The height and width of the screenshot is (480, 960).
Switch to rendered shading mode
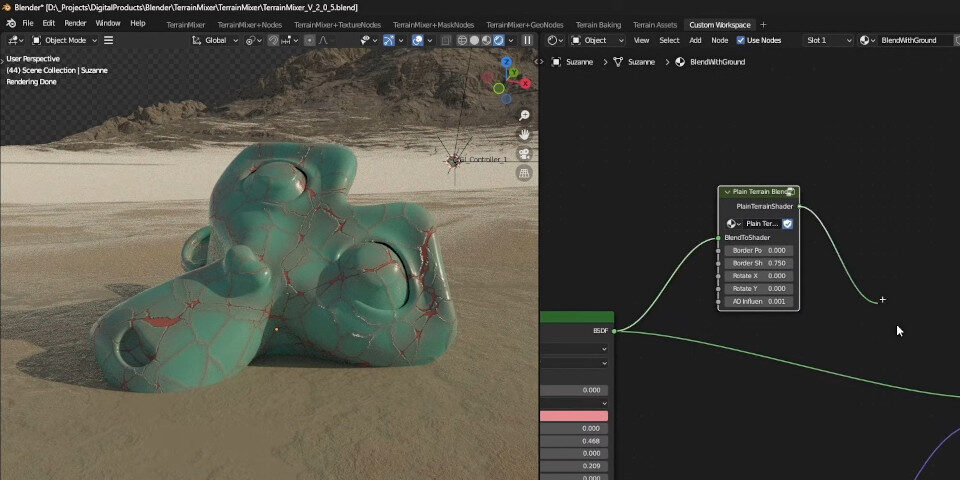pyautogui.click(x=498, y=40)
